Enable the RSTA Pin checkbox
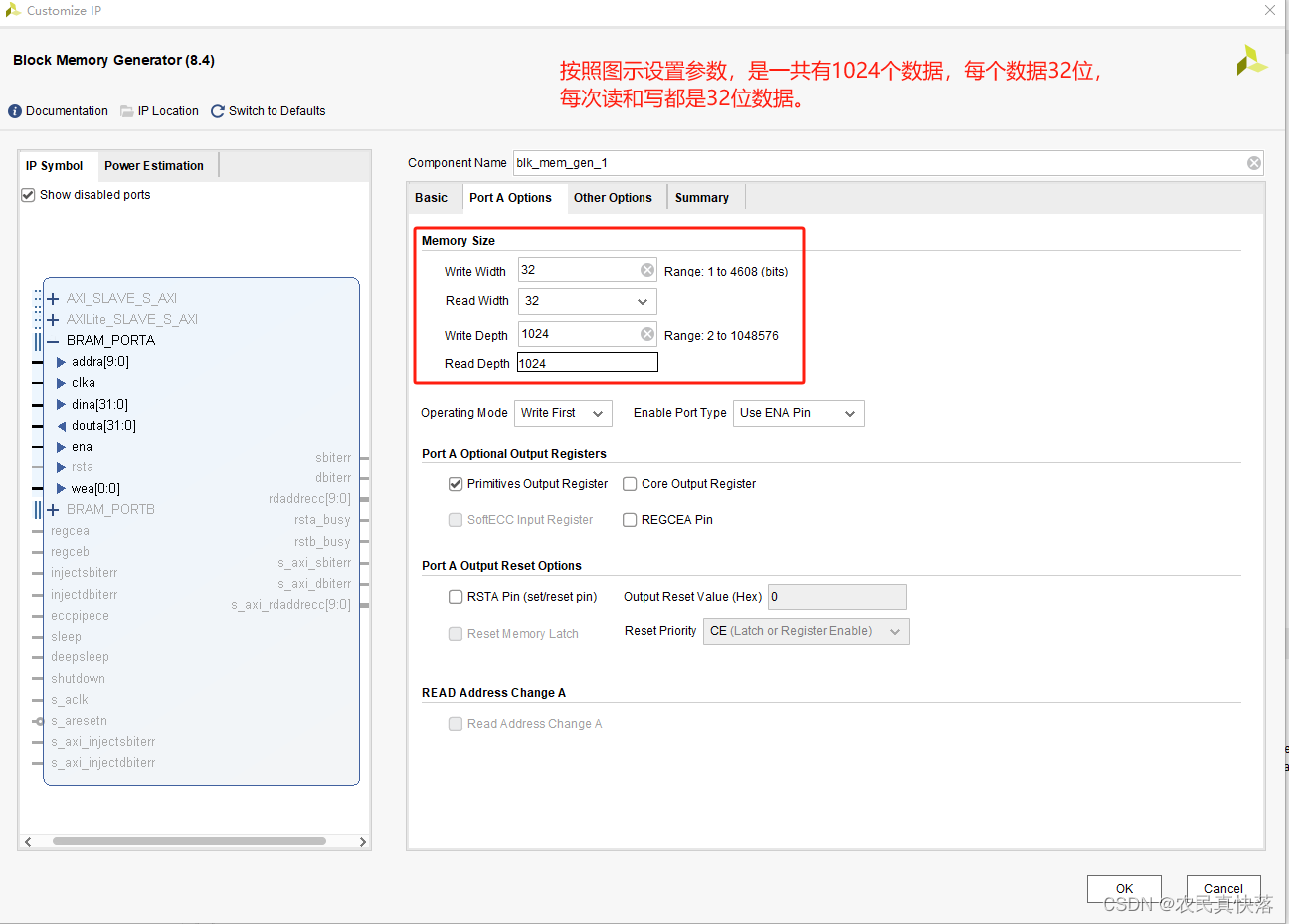1289x924 pixels. pos(456,597)
